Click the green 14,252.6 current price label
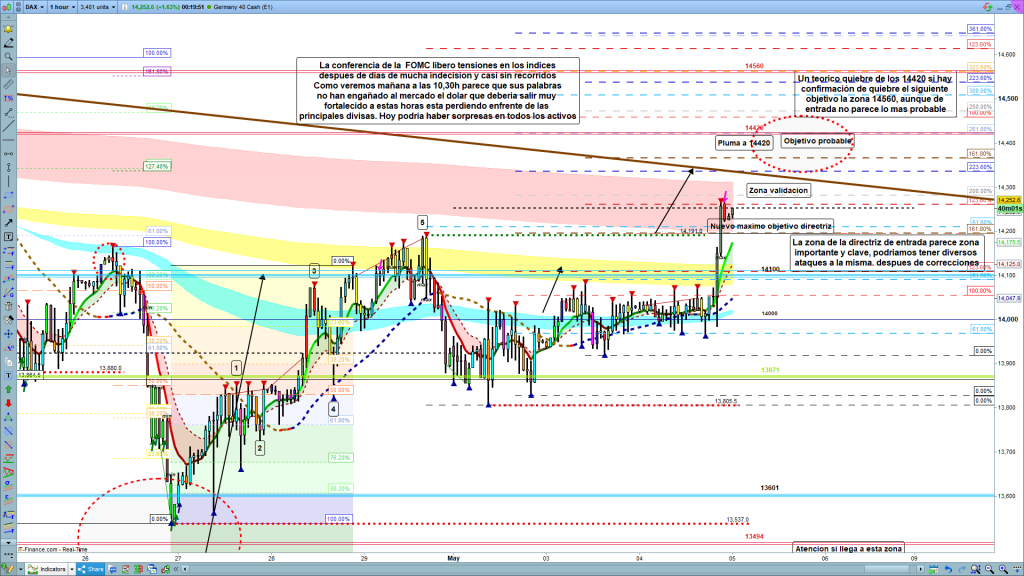1024x576 pixels. point(1007,200)
